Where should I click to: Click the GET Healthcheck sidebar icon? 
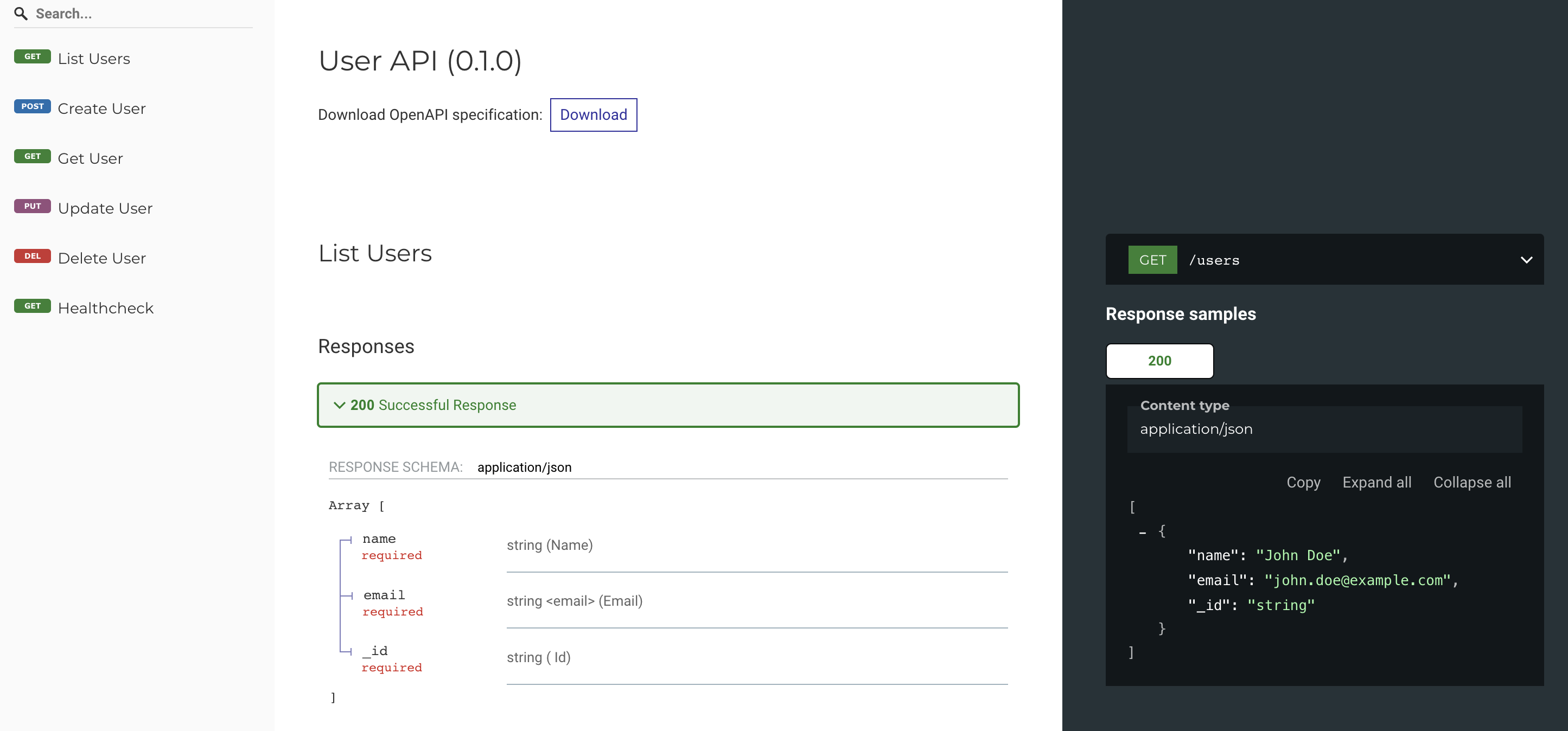33,307
